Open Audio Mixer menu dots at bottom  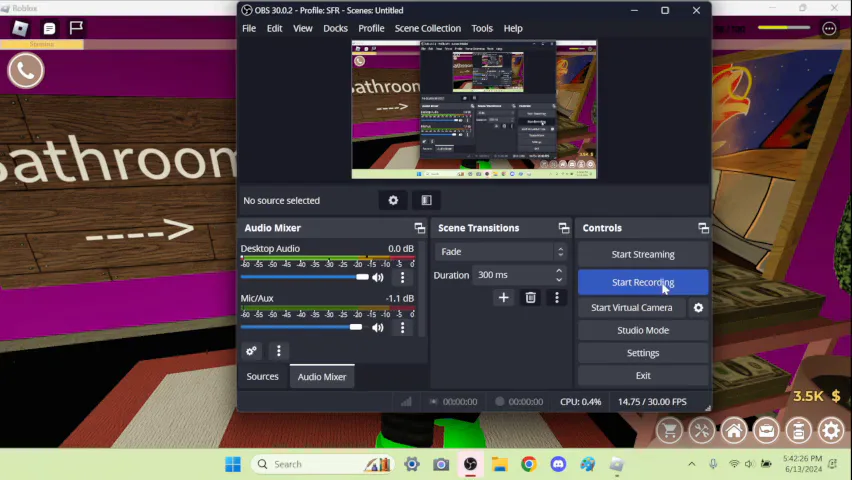[279, 351]
